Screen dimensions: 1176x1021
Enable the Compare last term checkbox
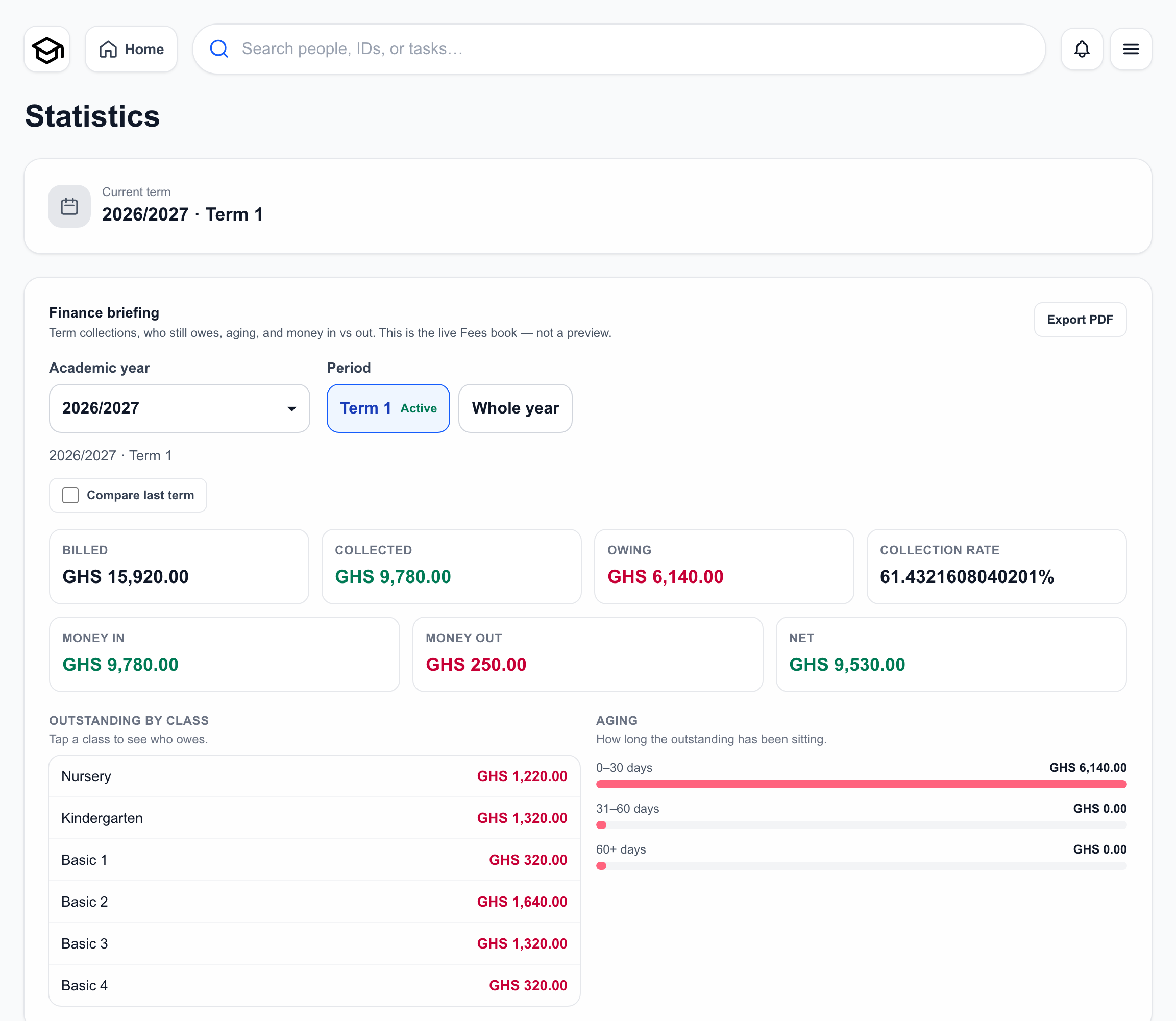tap(70, 495)
